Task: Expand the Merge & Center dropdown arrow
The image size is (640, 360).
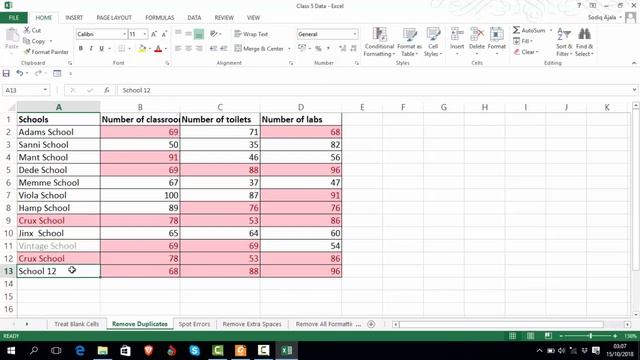Action: [289, 49]
